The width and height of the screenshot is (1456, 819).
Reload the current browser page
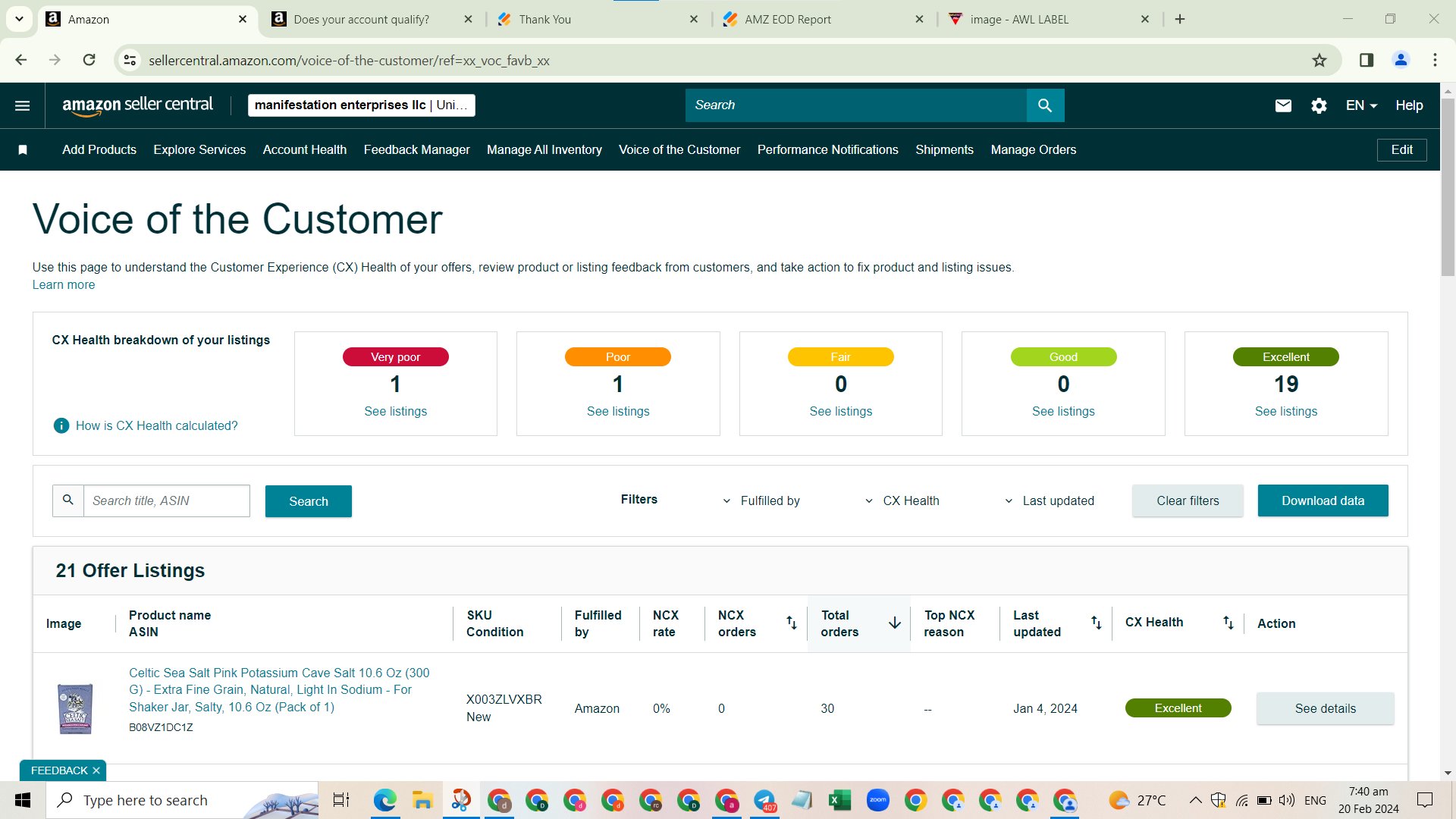point(89,60)
